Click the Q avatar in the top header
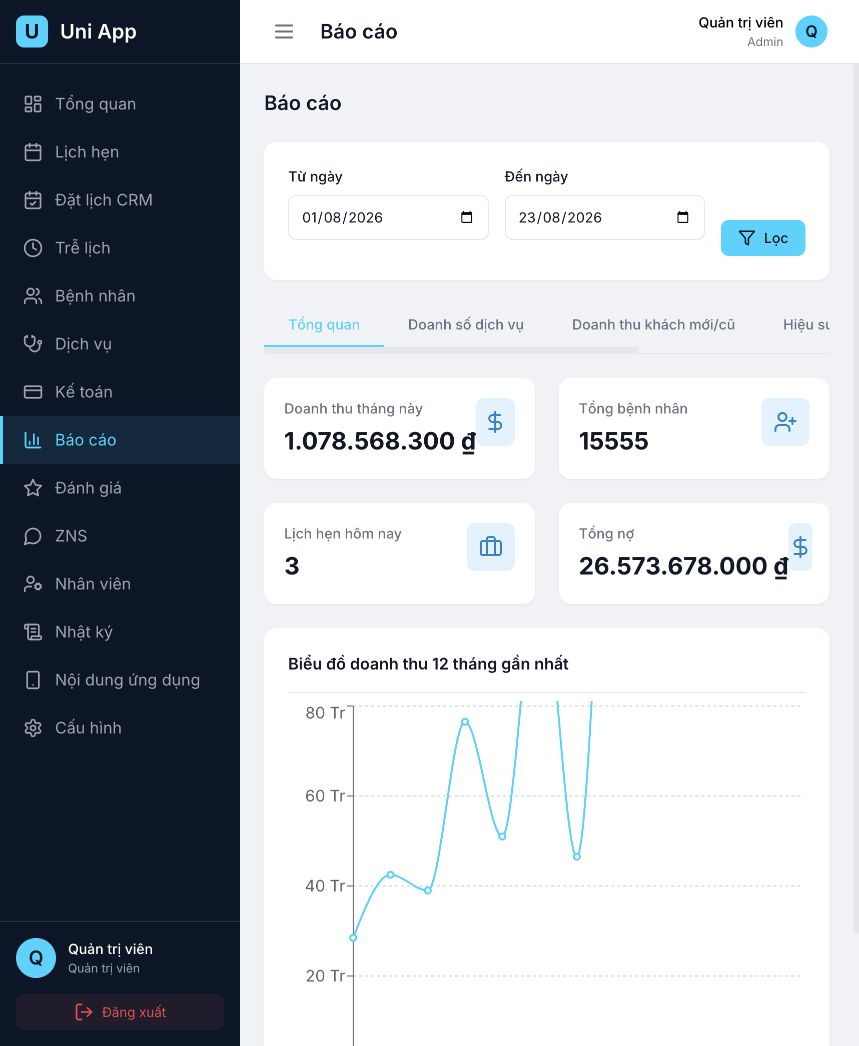Image resolution: width=859 pixels, height=1046 pixels. [x=811, y=31]
